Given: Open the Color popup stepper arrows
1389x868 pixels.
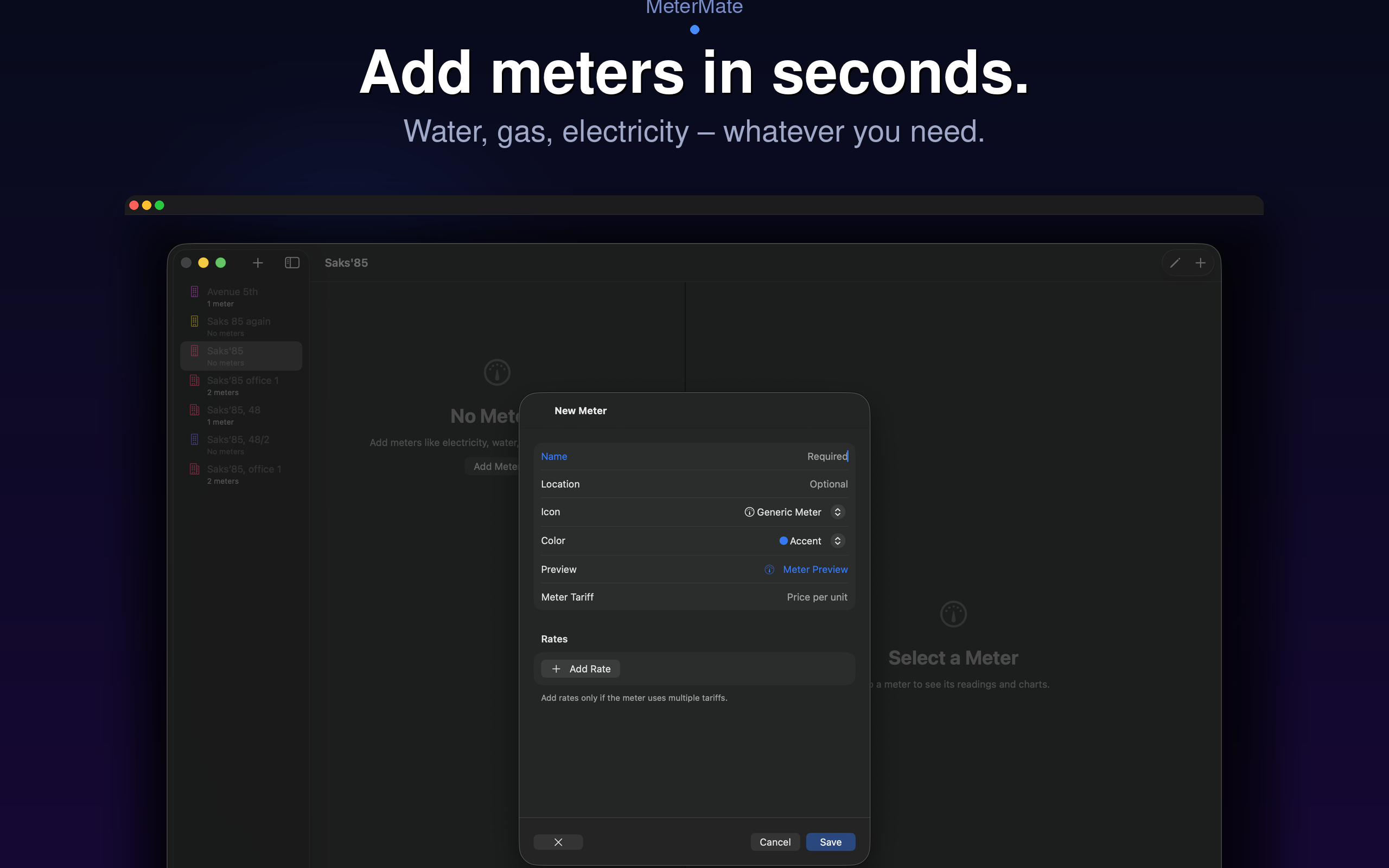Looking at the screenshot, I should [837, 541].
